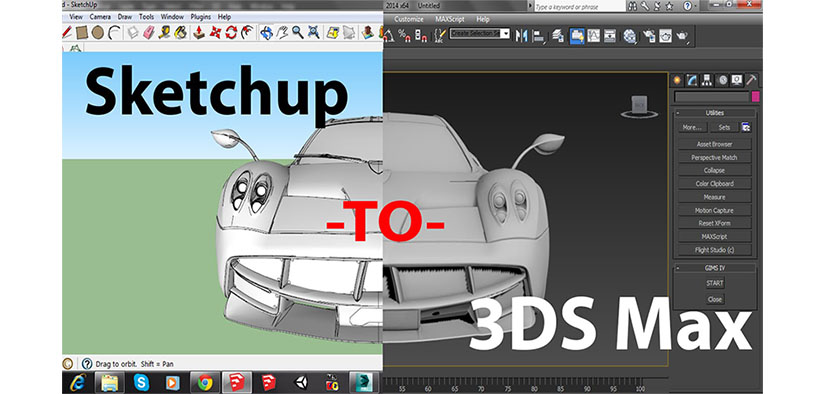
Task: Open the Draw menu in SketchUp
Action: (x=125, y=17)
